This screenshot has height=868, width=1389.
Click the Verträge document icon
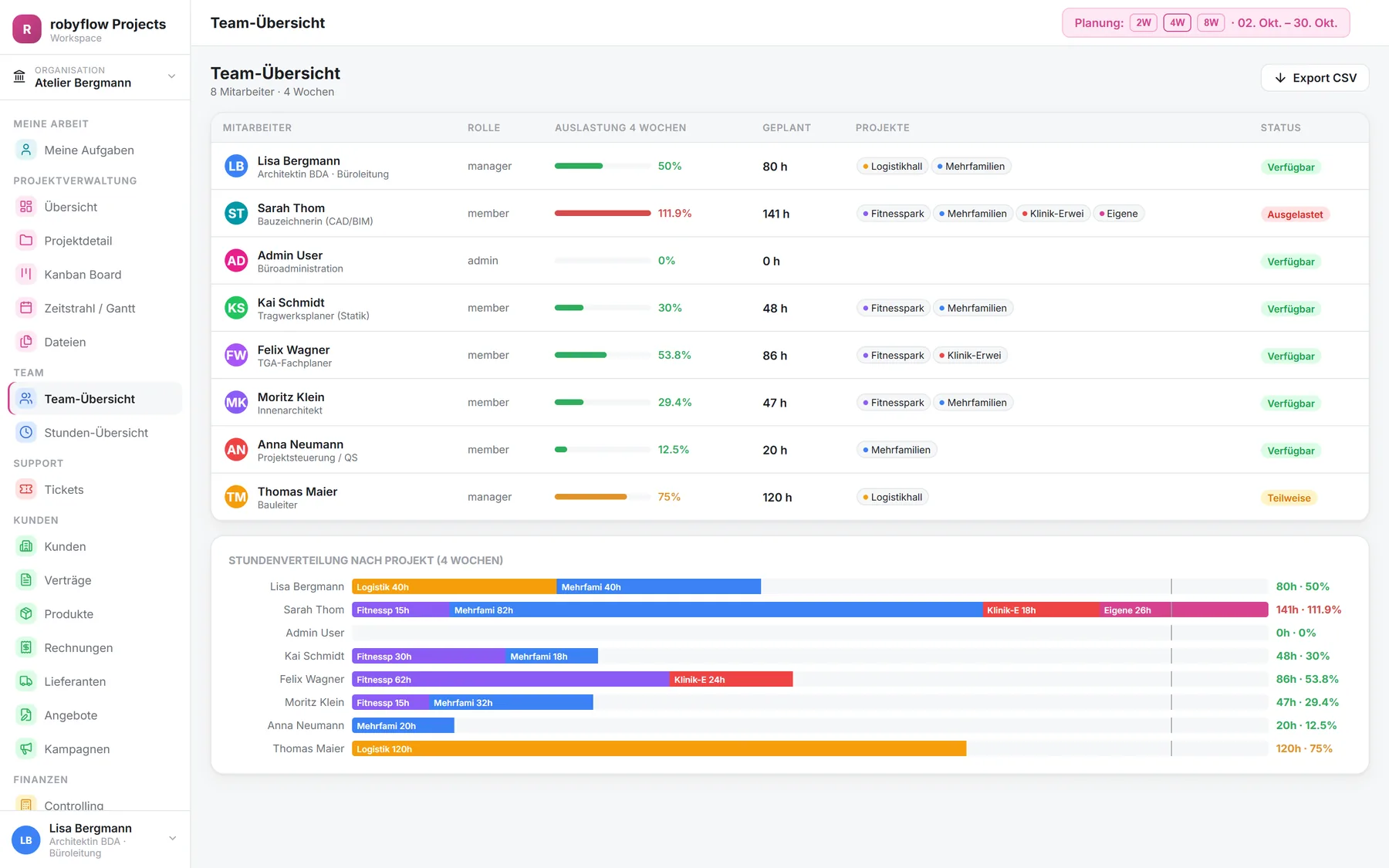[26, 580]
